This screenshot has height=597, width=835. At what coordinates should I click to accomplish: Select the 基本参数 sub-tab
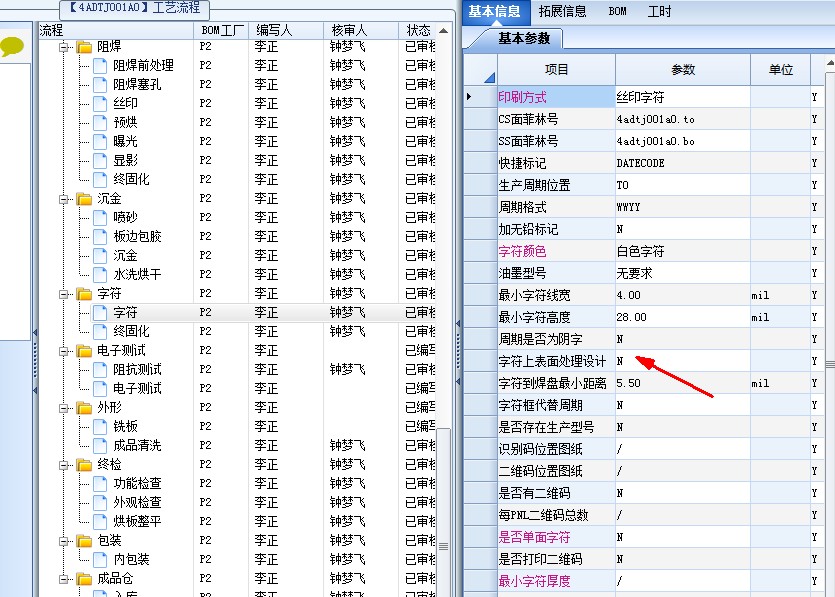tap(524, 38)
